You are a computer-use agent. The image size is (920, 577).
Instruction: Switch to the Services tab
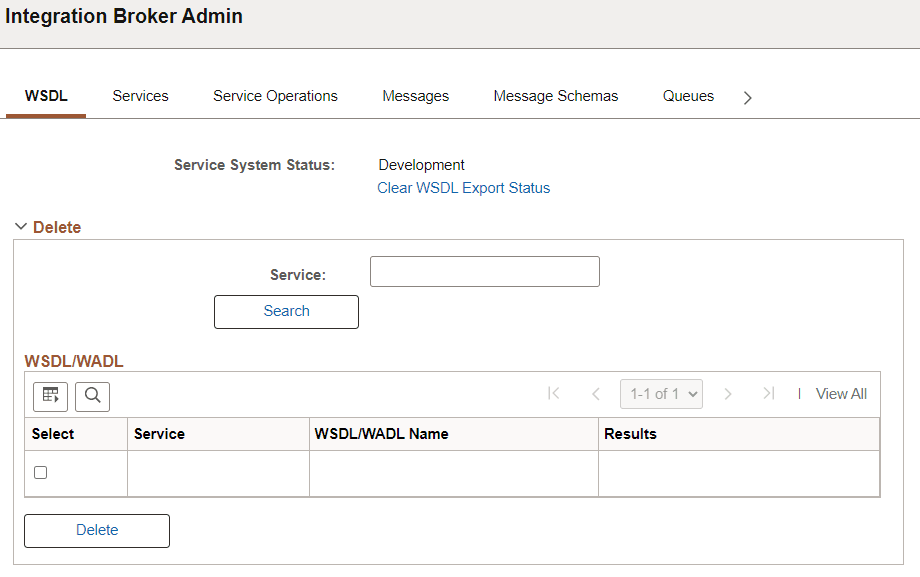point(140,96)
